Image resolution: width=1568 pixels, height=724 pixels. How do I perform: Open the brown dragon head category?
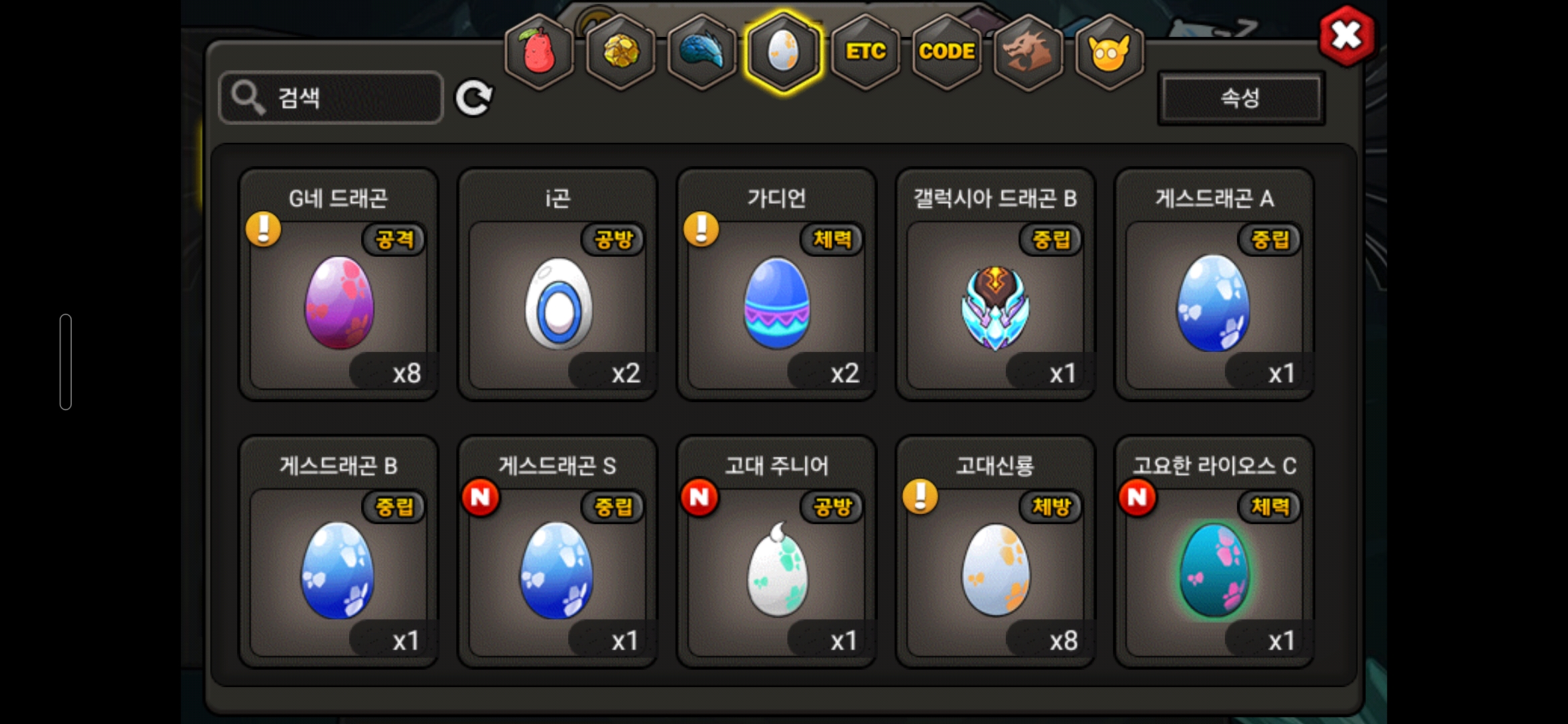point(1028,52)
